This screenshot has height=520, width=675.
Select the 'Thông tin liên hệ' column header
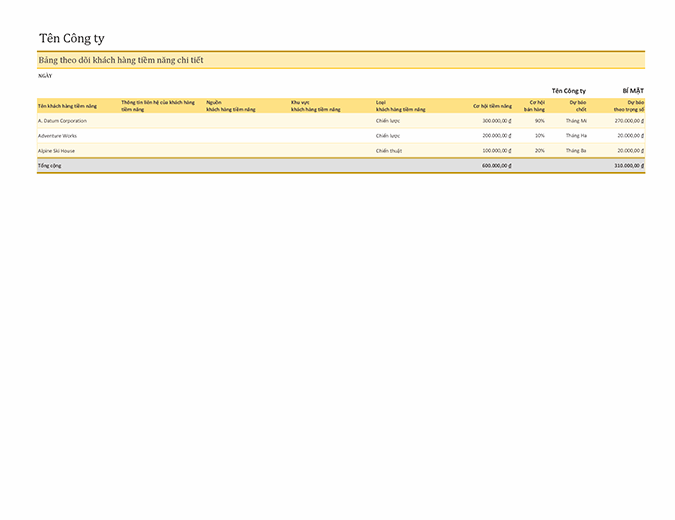158,105
